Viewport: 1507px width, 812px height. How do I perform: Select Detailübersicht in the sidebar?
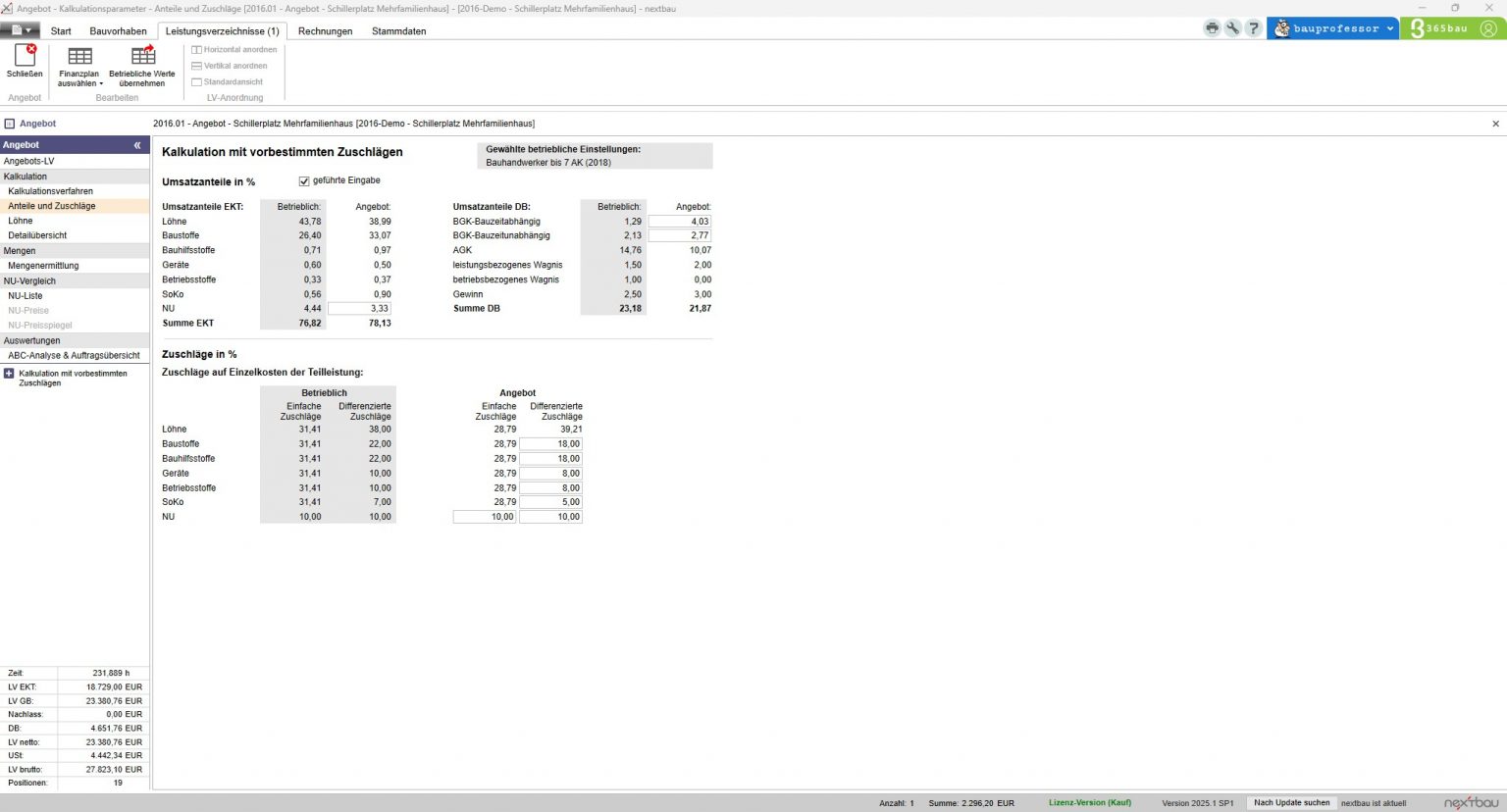coord(37,235)
